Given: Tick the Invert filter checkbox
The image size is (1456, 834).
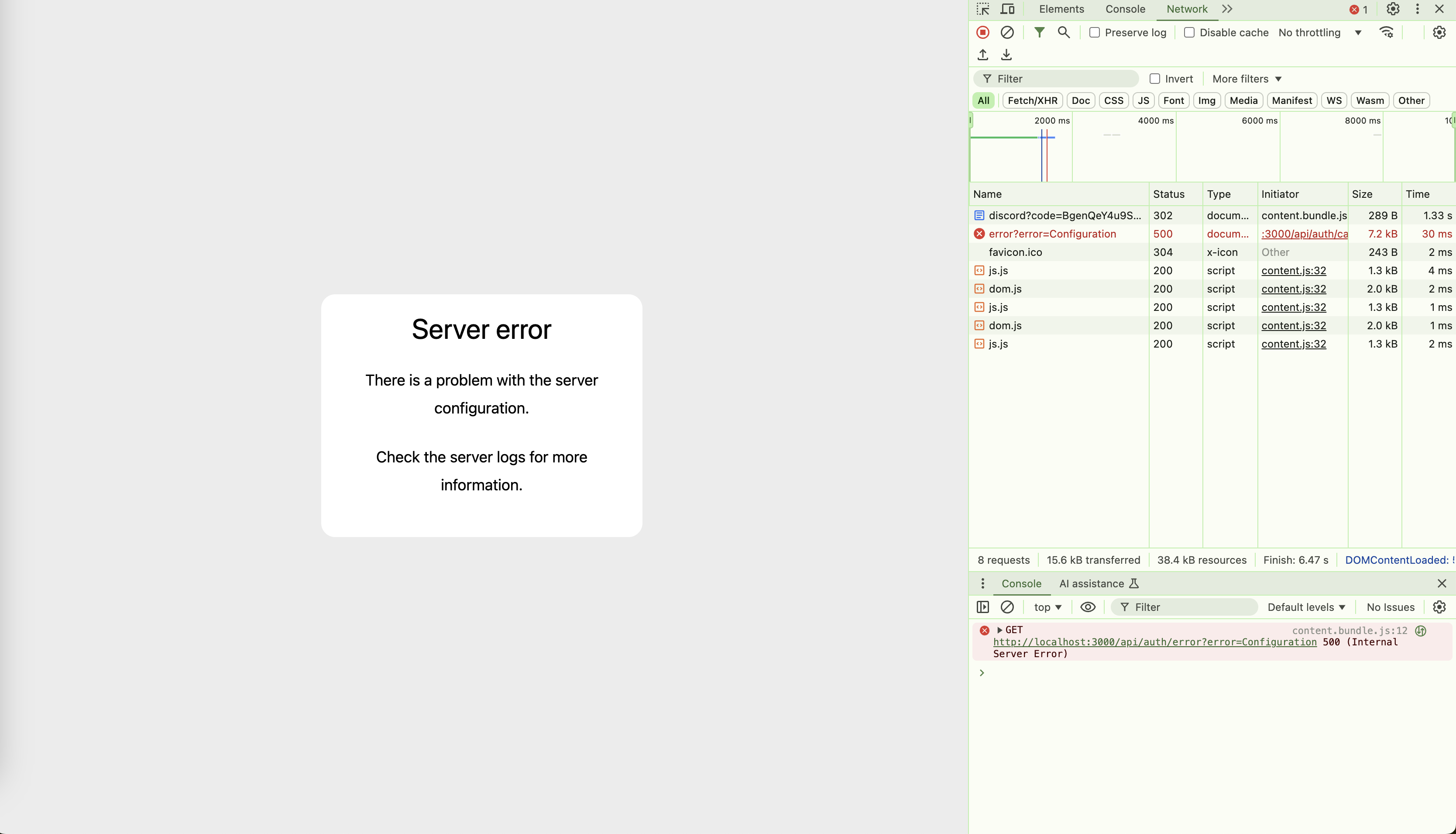Looking at the screenshot, I should pyautogui.click(x=1154, y=79).
